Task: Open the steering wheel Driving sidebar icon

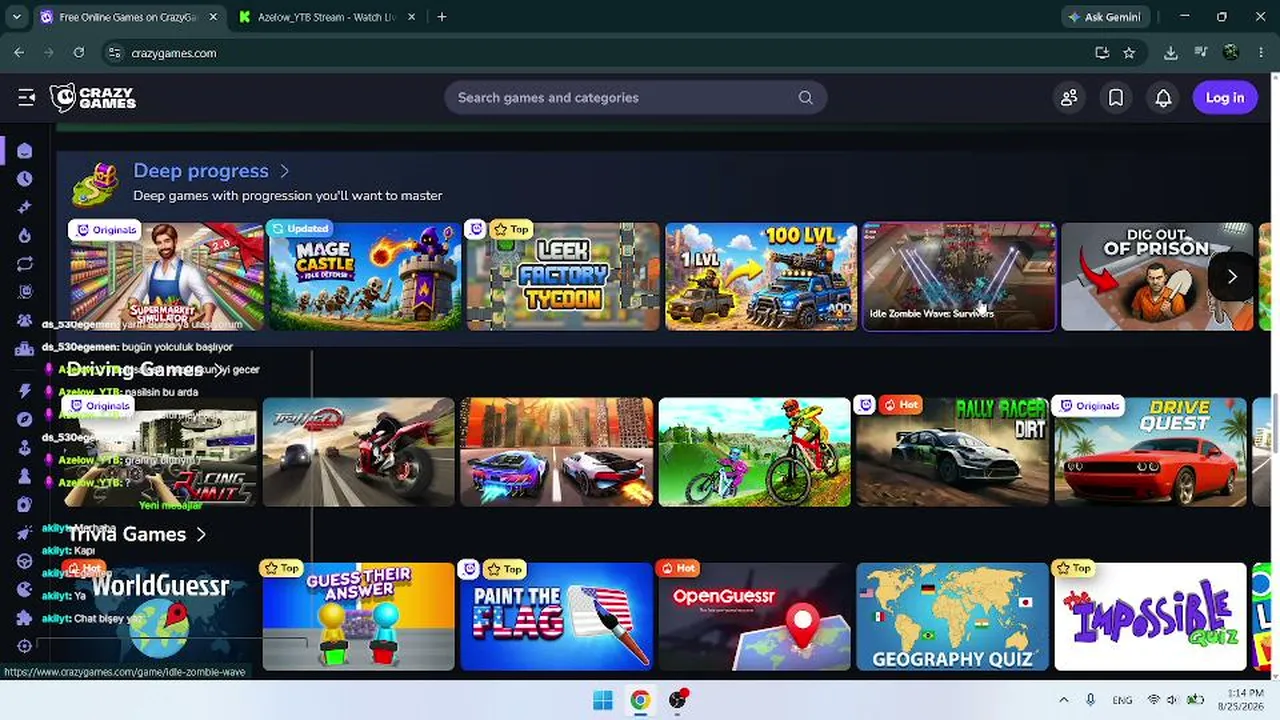Action: point(25,561)
